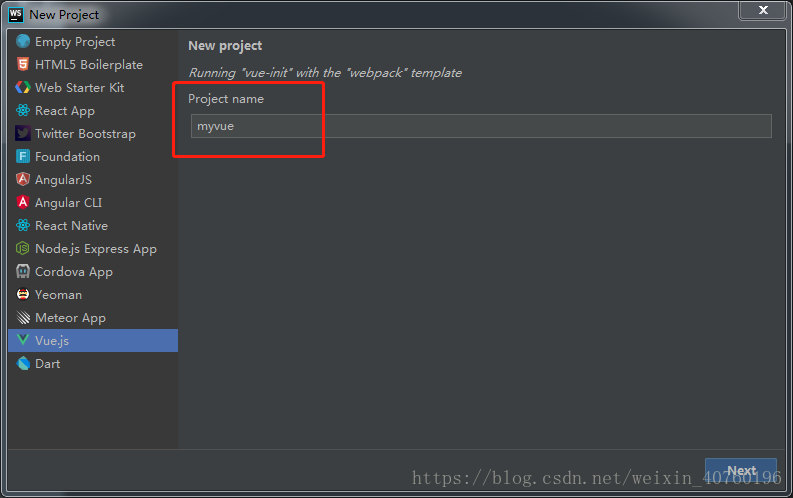Select the Empty Project globe icon
The image size is (793, 498).
tap(23, 41)
